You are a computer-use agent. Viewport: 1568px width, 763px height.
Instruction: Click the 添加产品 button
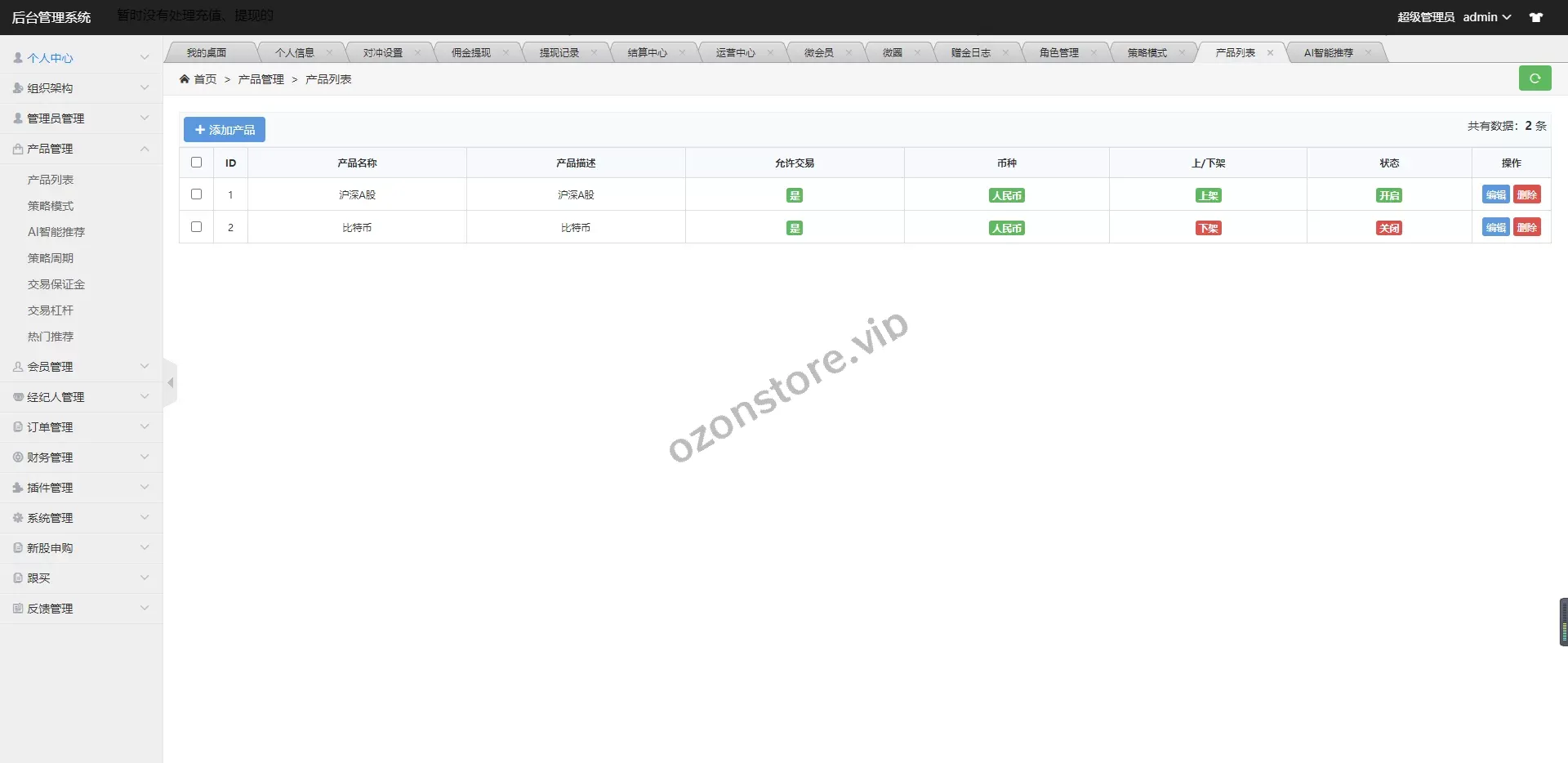pyautogui.click(x=225, y=130)
